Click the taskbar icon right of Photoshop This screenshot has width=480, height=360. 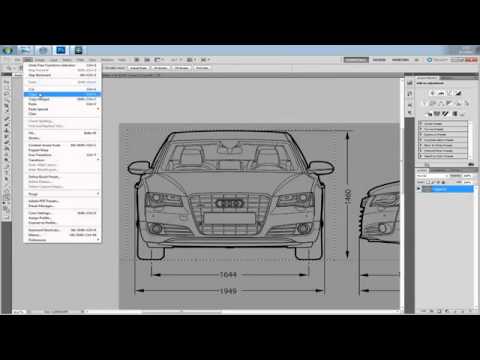(78, 50)
